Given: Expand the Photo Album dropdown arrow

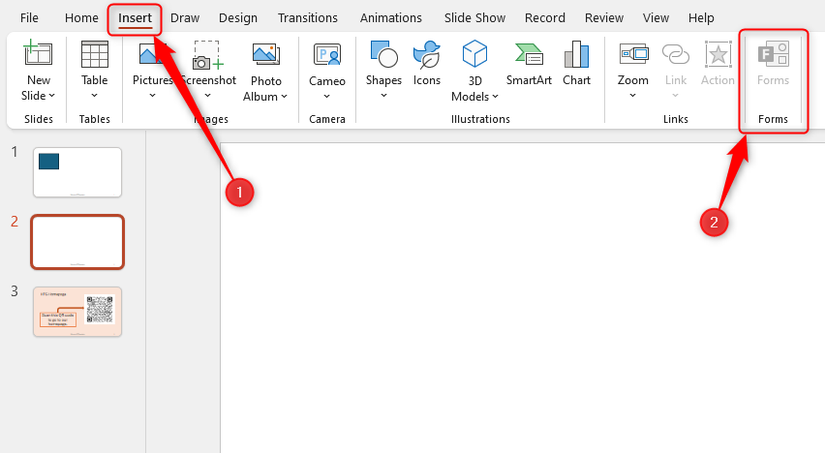Looking at the screenshot, I should pos(284,97).
